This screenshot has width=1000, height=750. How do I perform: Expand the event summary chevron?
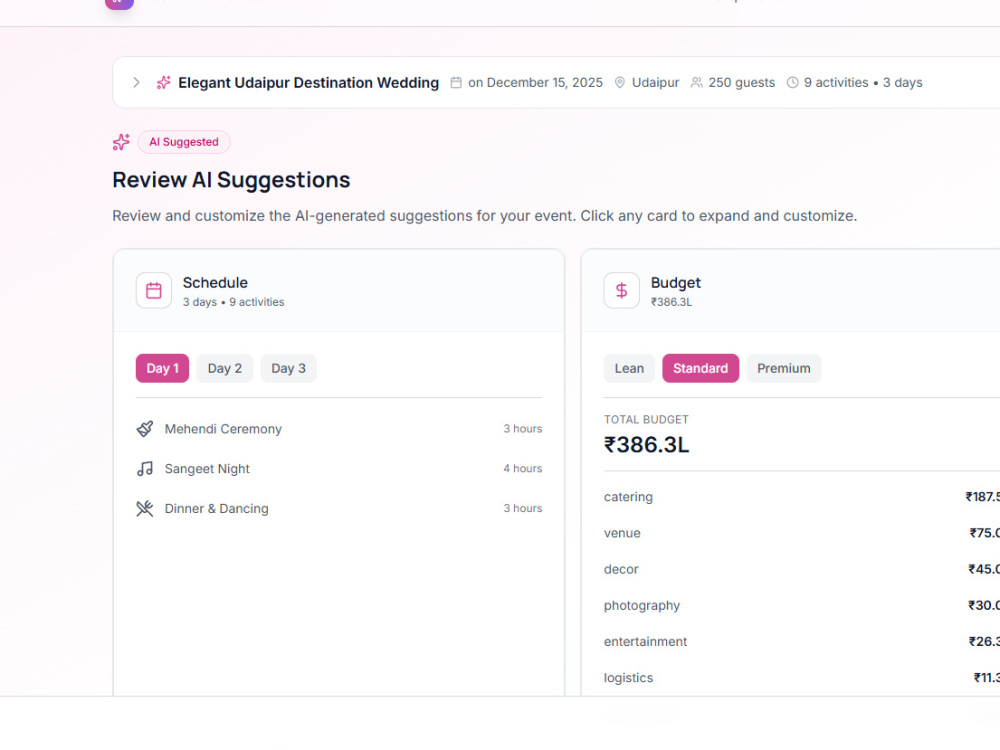pyautogui.click(x=136, y=83)
